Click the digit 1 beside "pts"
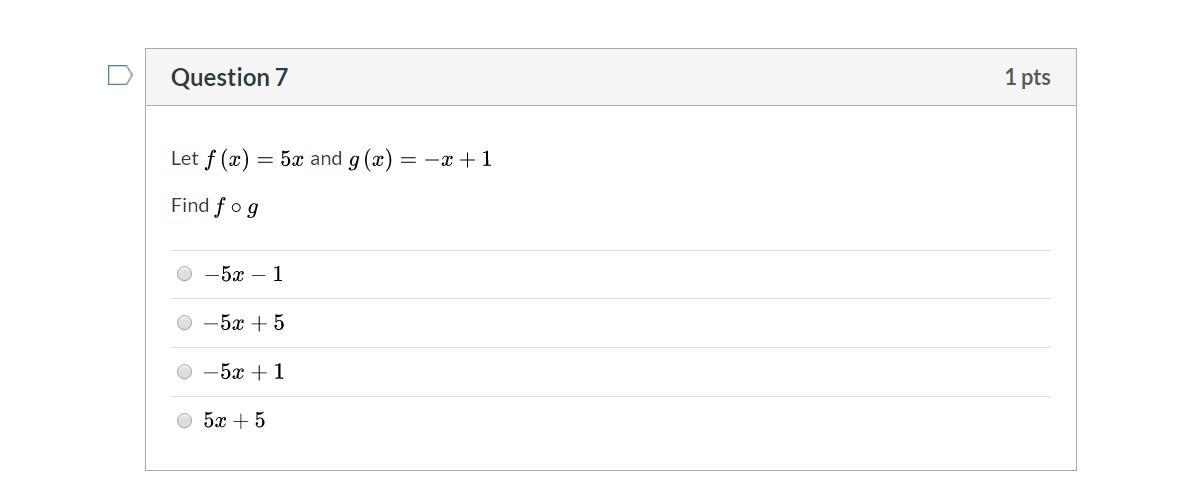1193x497 pixels. pyautogui.click(x=1010, y=77)
